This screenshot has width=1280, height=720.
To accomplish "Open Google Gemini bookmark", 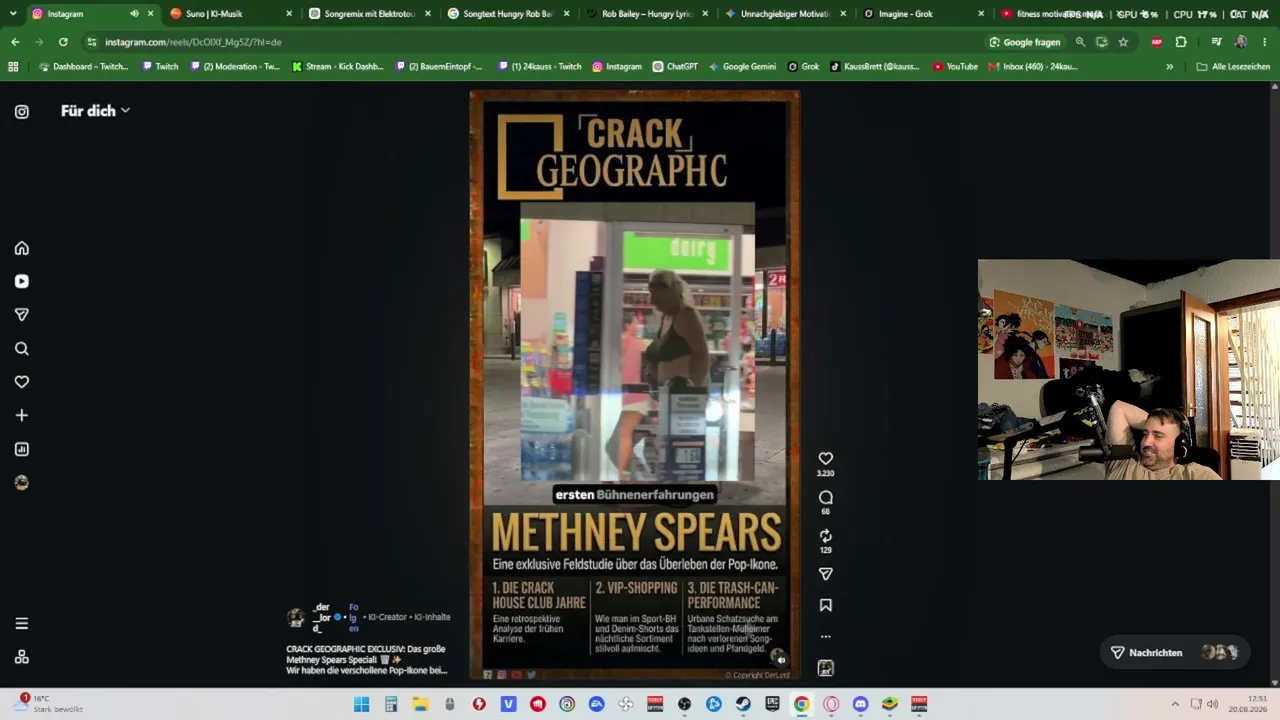I will [x=742, y=67].
